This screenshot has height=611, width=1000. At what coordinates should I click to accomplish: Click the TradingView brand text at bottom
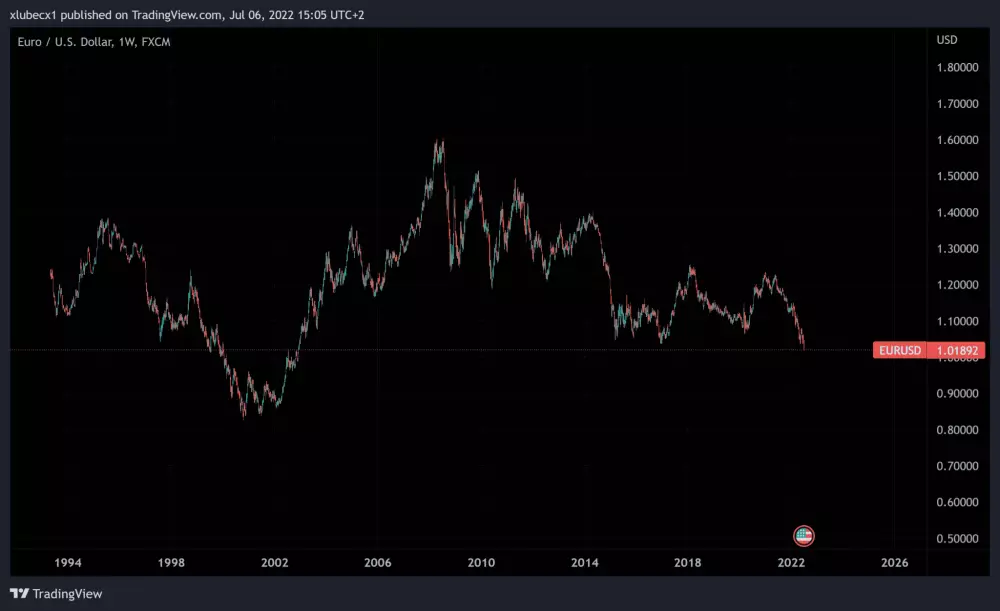[67, 593]
